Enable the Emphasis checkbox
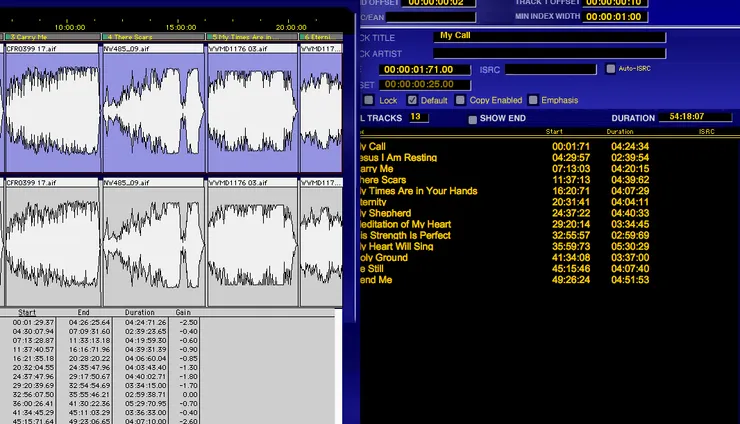740x424 pixels. click(533, 100)
